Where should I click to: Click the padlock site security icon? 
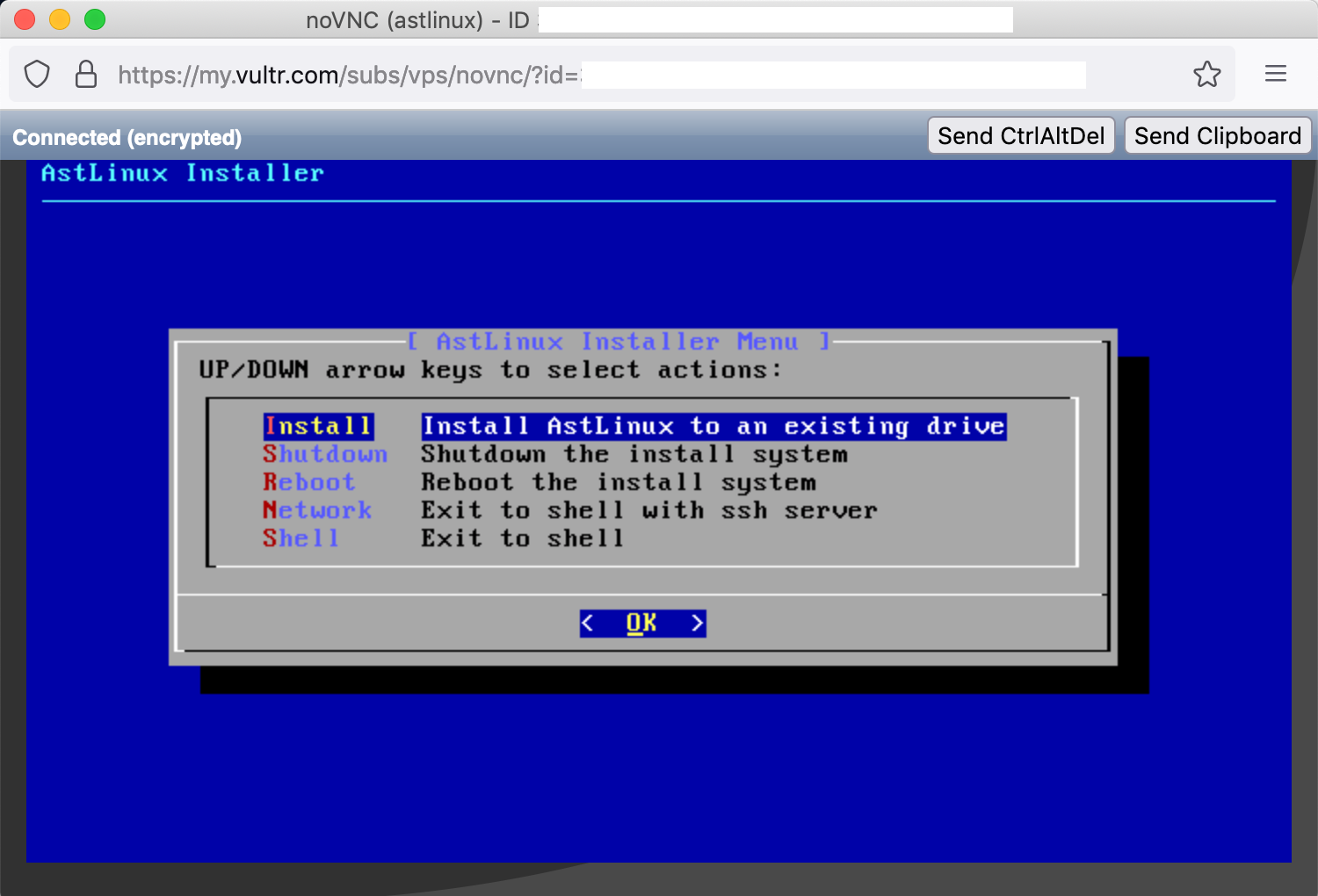click(x=86, y=75)
